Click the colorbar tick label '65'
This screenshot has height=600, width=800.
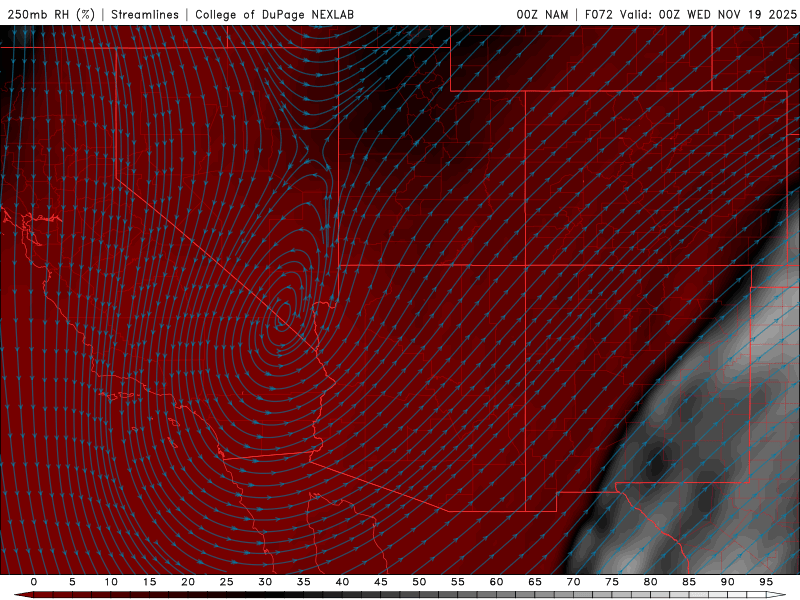pyautogui.click(x=535, y=582)
